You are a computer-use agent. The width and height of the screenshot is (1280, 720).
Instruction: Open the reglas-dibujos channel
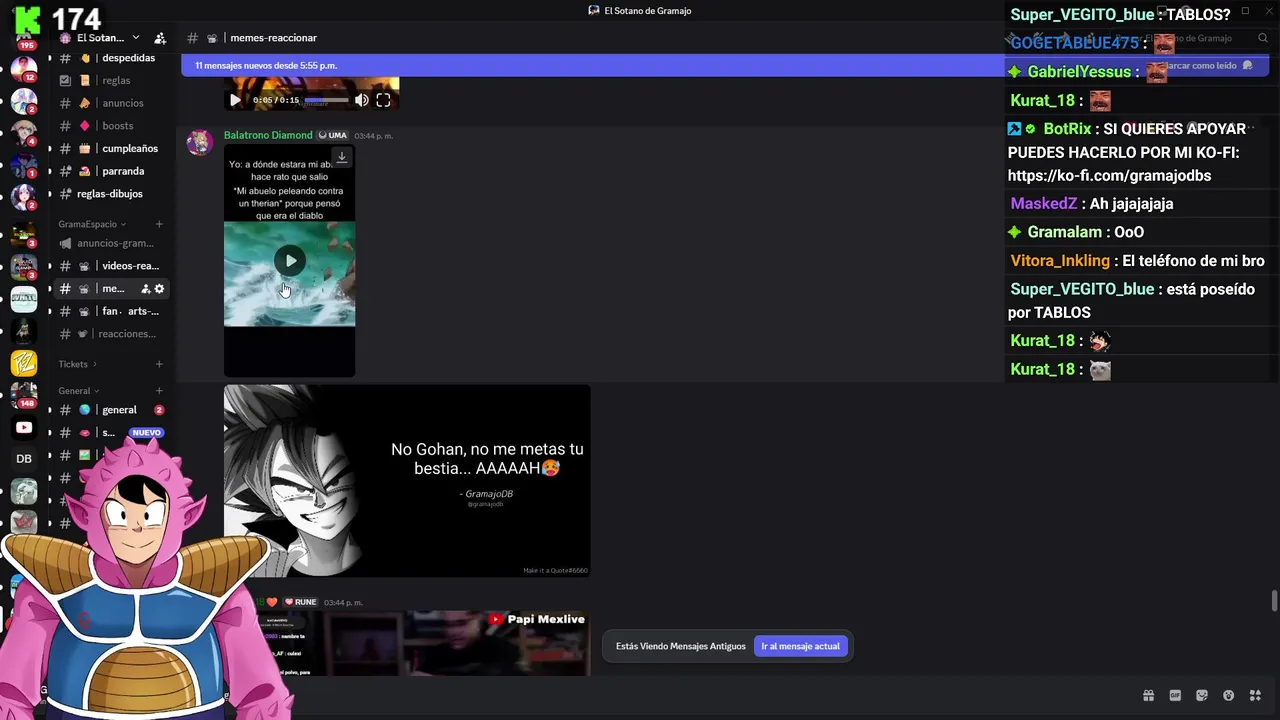click(110, 194)
